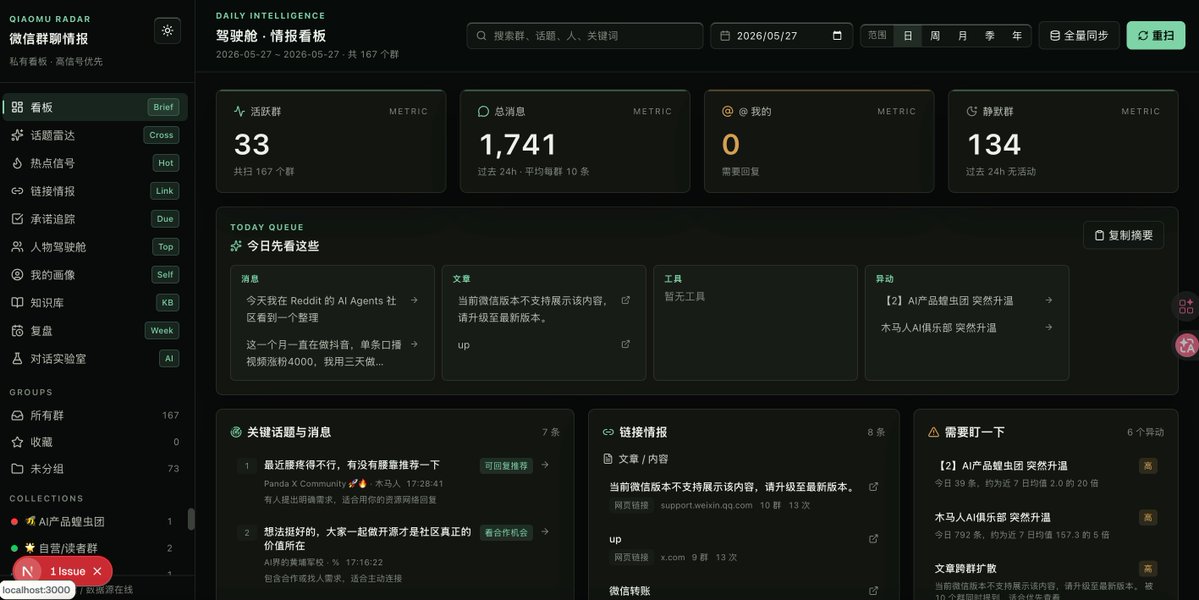This screenshot has height=600, width=1199.
Task: Click the 复盘 calendar icon
Action: coord(17,330)
